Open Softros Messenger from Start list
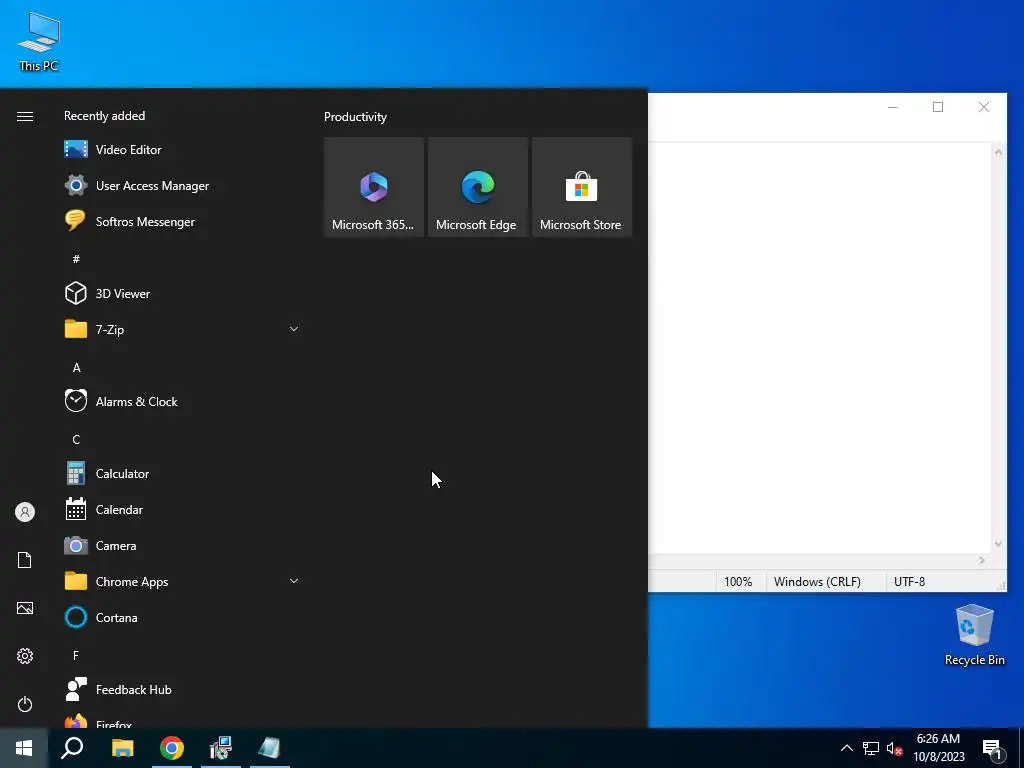The width and height of the screenshot is (1024, 768). 181,221
